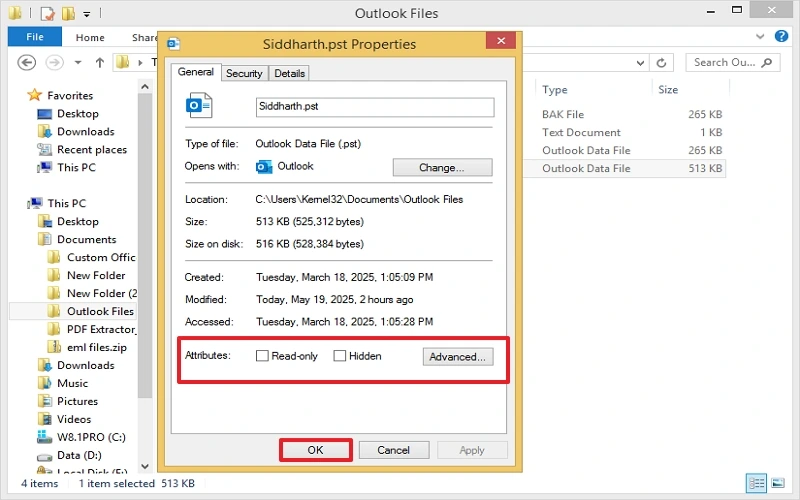Sort file list by Size column

668,90
